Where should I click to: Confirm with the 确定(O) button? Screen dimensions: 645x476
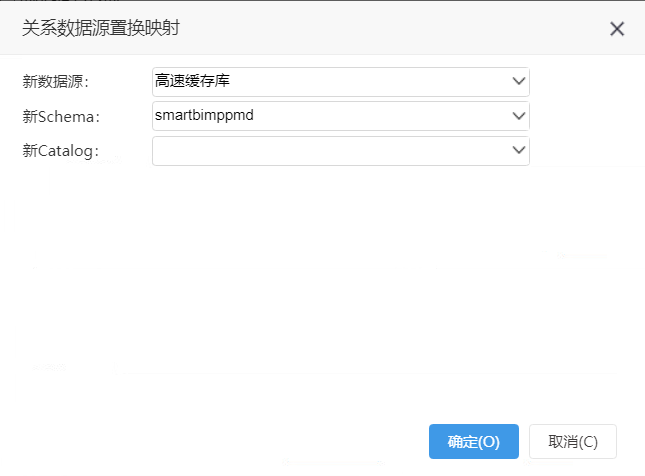pyautogui.click(x=473, y=441)
